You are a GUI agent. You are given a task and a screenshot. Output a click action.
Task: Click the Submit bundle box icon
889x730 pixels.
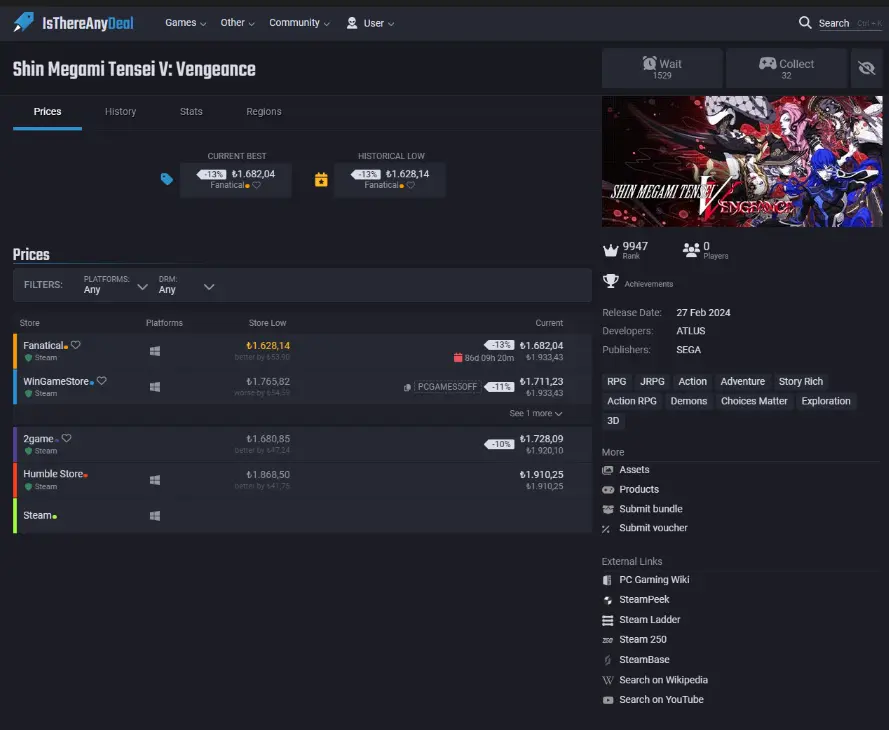[608, 509]
